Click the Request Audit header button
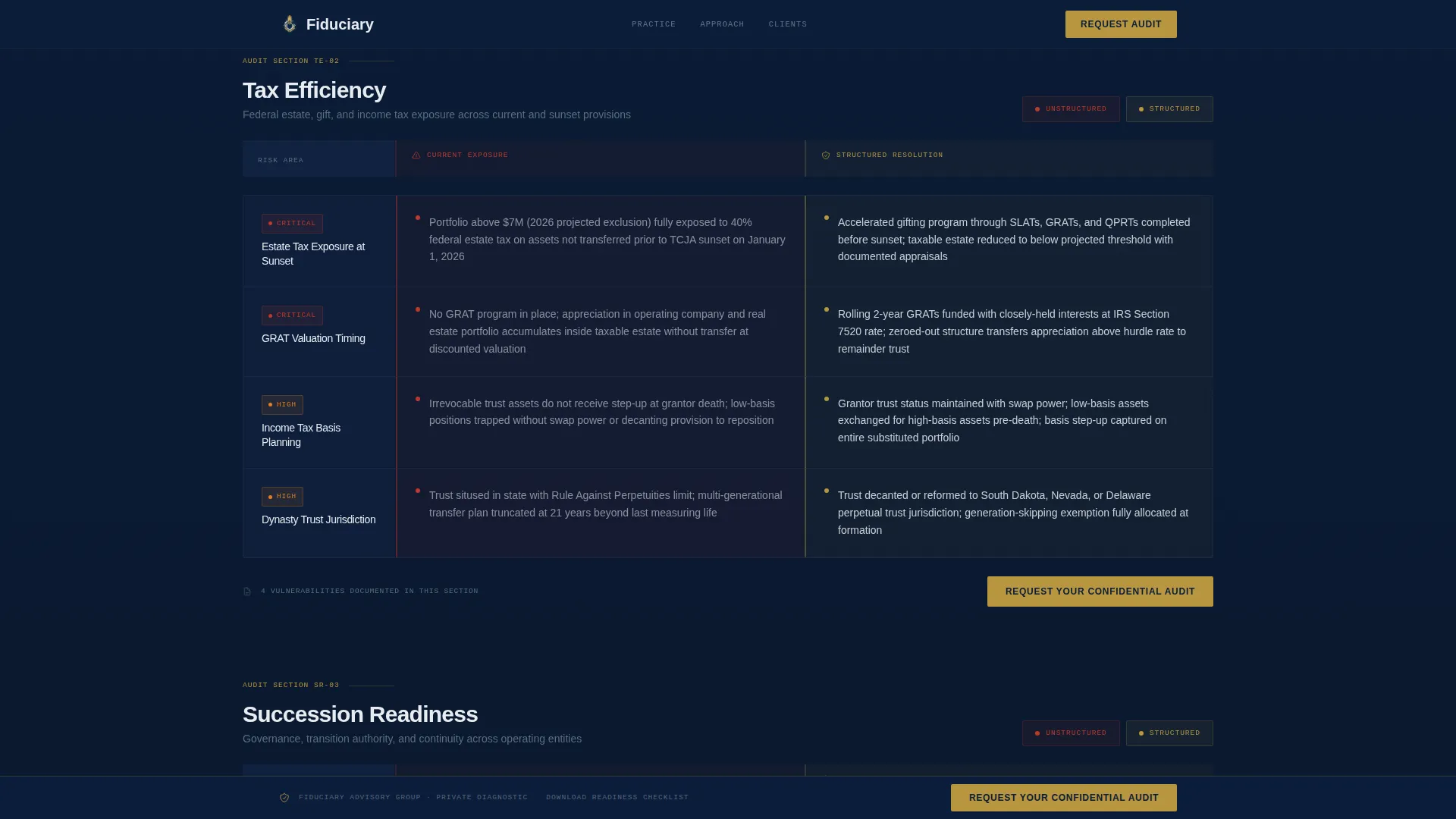1456x819 pixels. [1121, 24]
